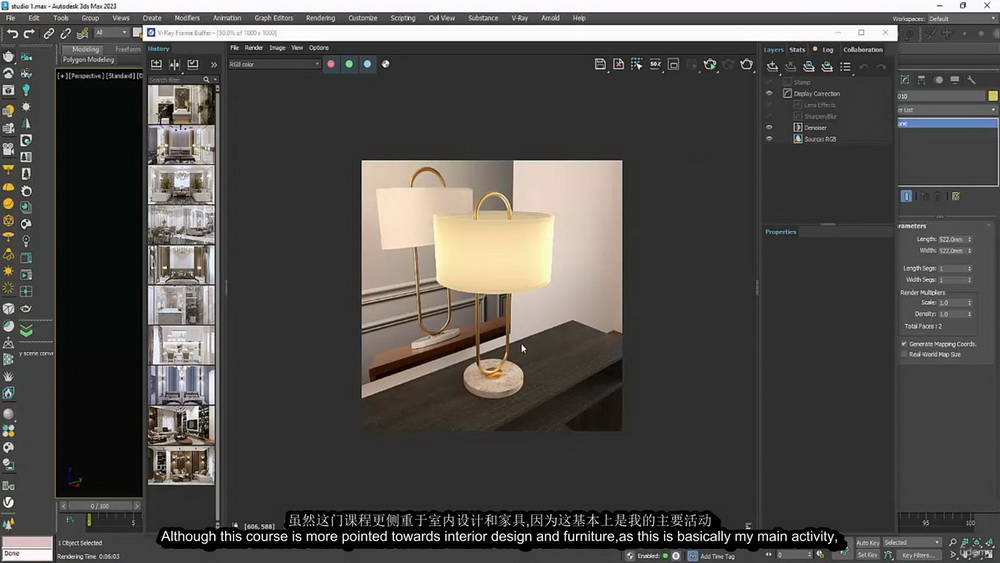
Task: Open the Rendering menu
Action: coord(320,18)
